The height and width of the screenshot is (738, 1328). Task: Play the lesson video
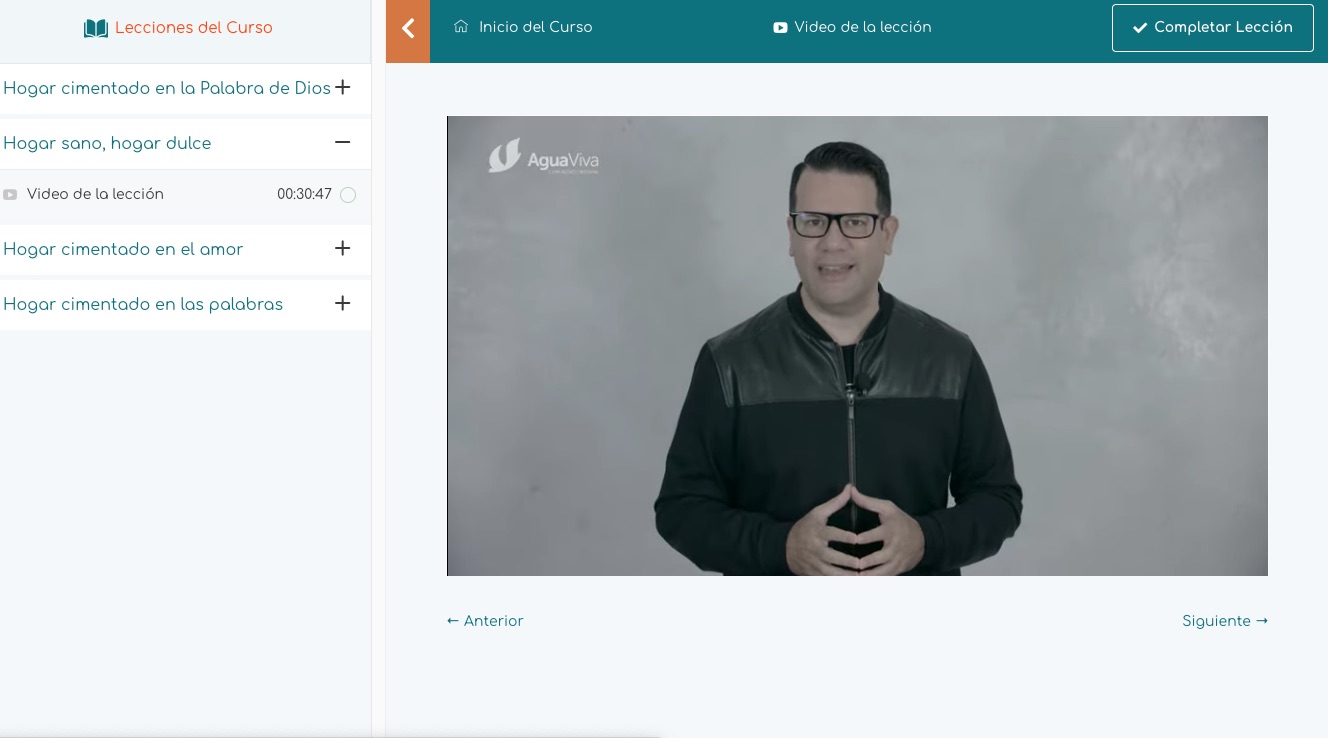pos(857,346)
